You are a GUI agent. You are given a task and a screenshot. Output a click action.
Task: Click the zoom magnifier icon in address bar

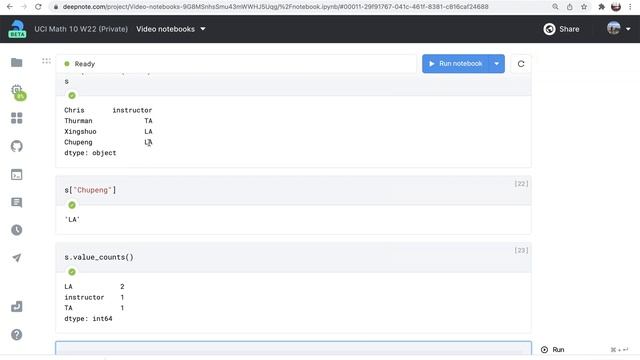point(556,7)
